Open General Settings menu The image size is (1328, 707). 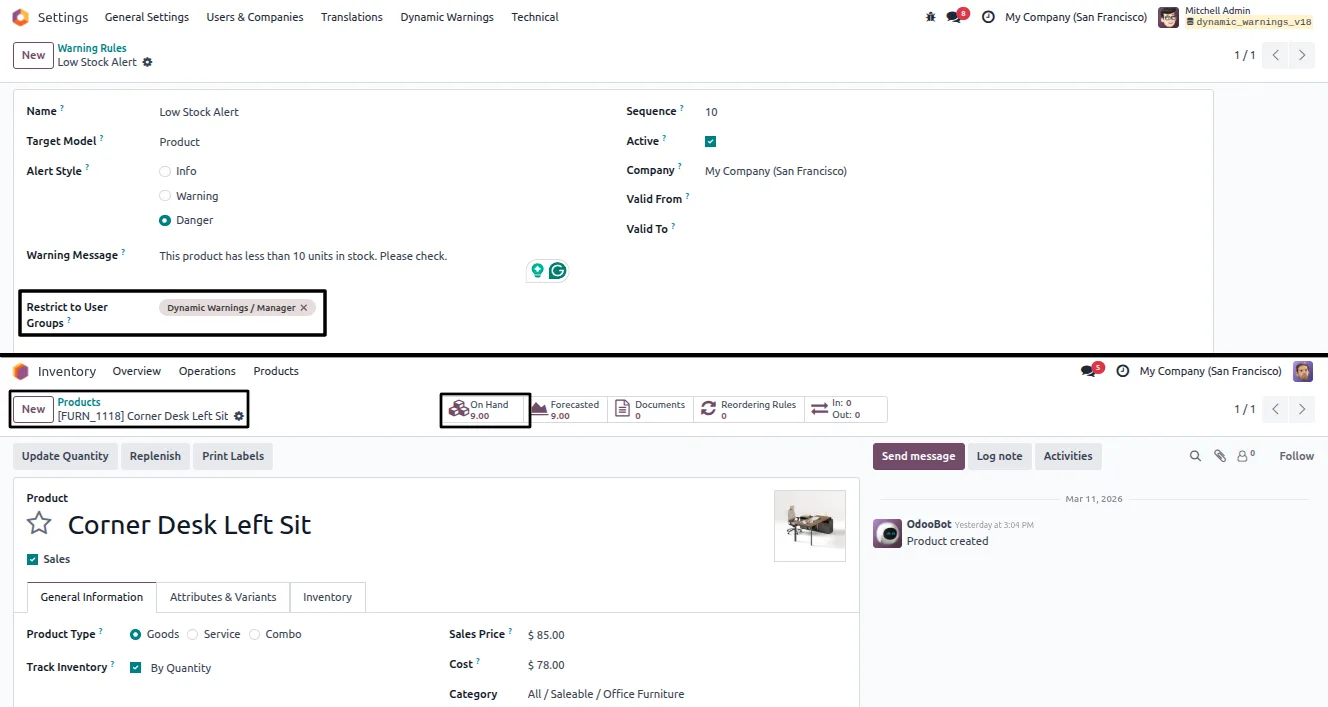pyautogui.click(x=147, y=17)
